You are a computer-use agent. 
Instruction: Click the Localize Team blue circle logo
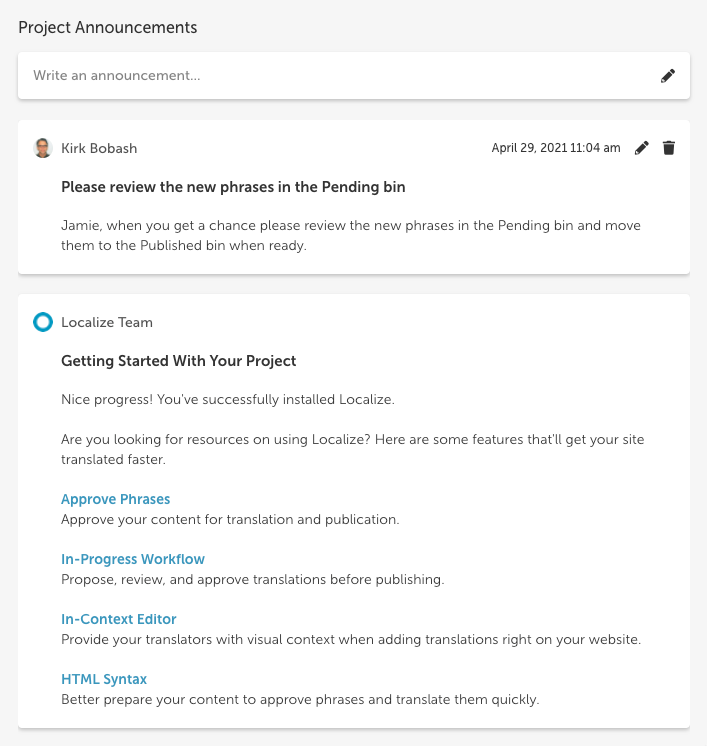pyautogui.click(x=43, y=322)
